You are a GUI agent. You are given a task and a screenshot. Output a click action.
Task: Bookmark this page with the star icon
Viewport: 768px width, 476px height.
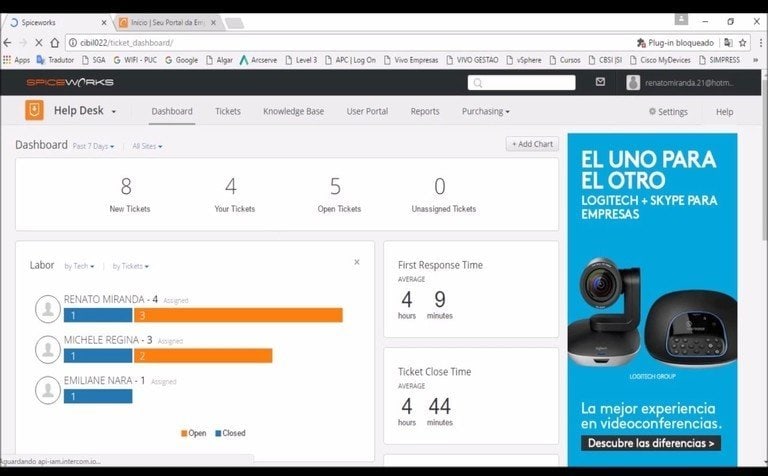pos(743,43)
